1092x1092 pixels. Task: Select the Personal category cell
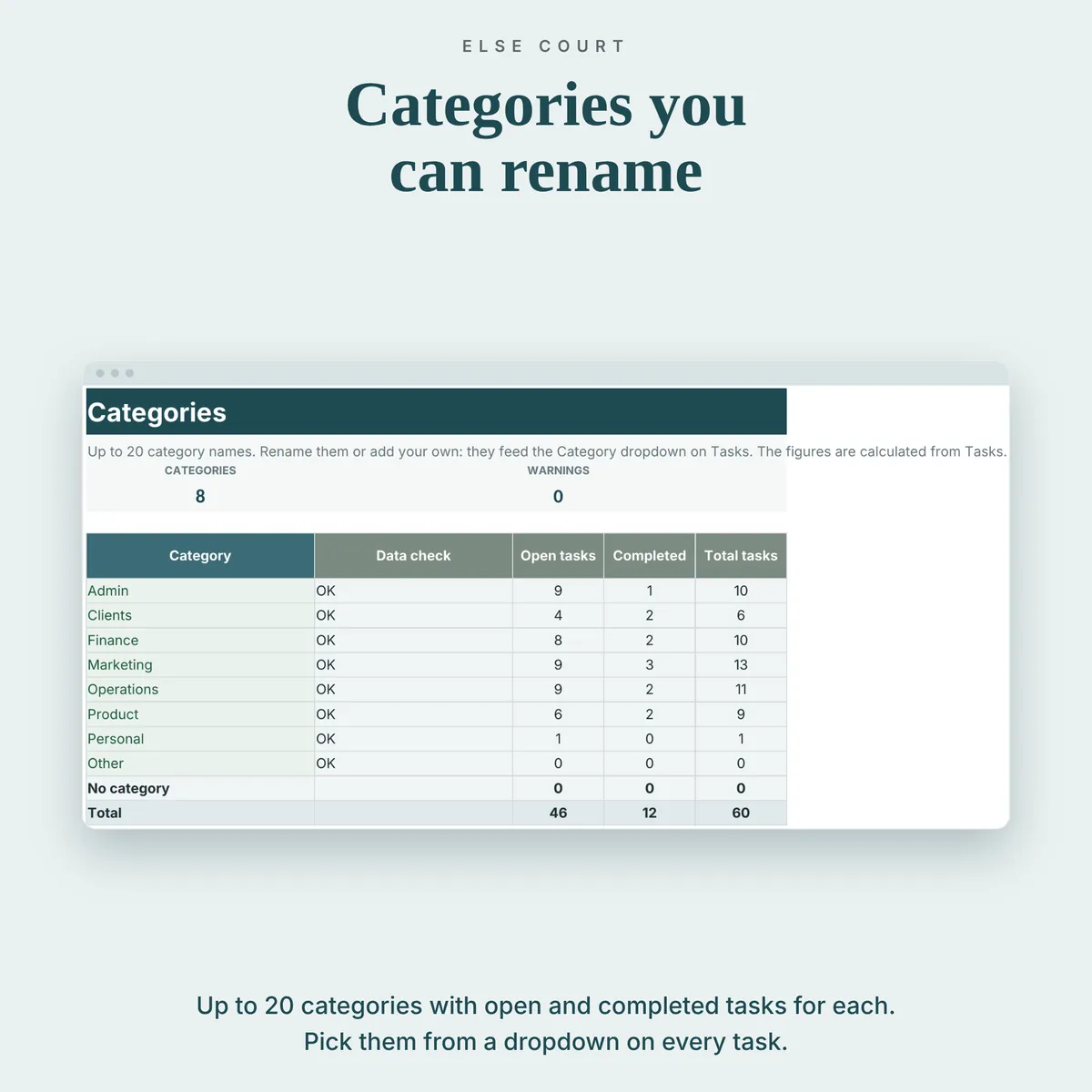pyautogui.click(x=200, y=739)
